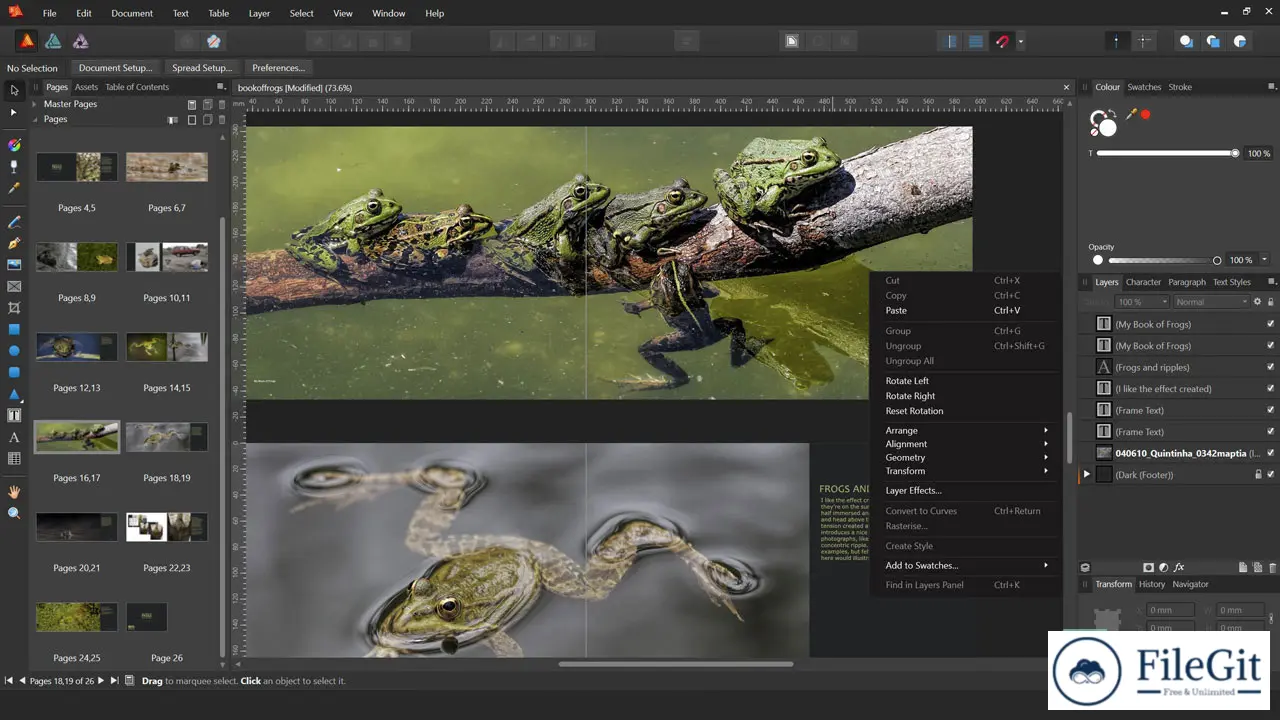Select the Artistic Text tool

14,437
